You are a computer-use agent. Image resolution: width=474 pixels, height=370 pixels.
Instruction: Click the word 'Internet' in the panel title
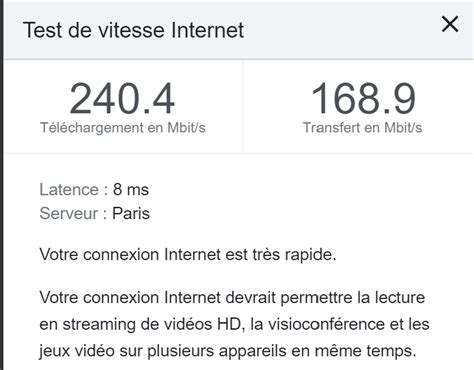(208, 30)
